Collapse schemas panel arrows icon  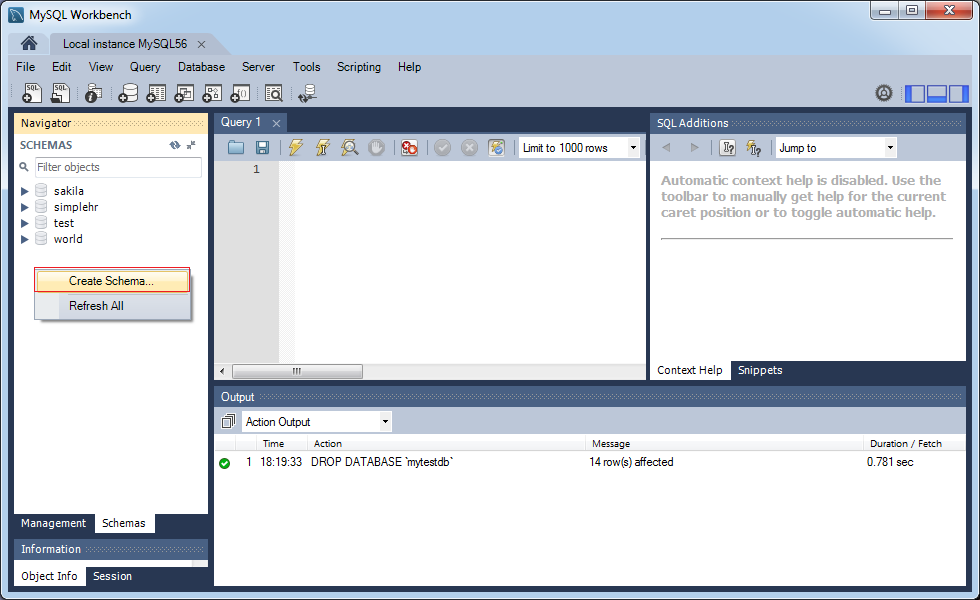click(x=191, y=145)
